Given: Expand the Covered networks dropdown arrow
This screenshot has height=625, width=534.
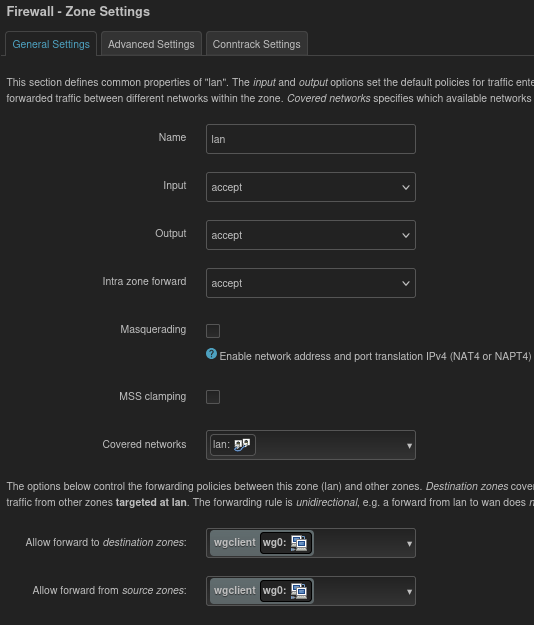Looking at the screenshot, I should [x=409, y=446].
